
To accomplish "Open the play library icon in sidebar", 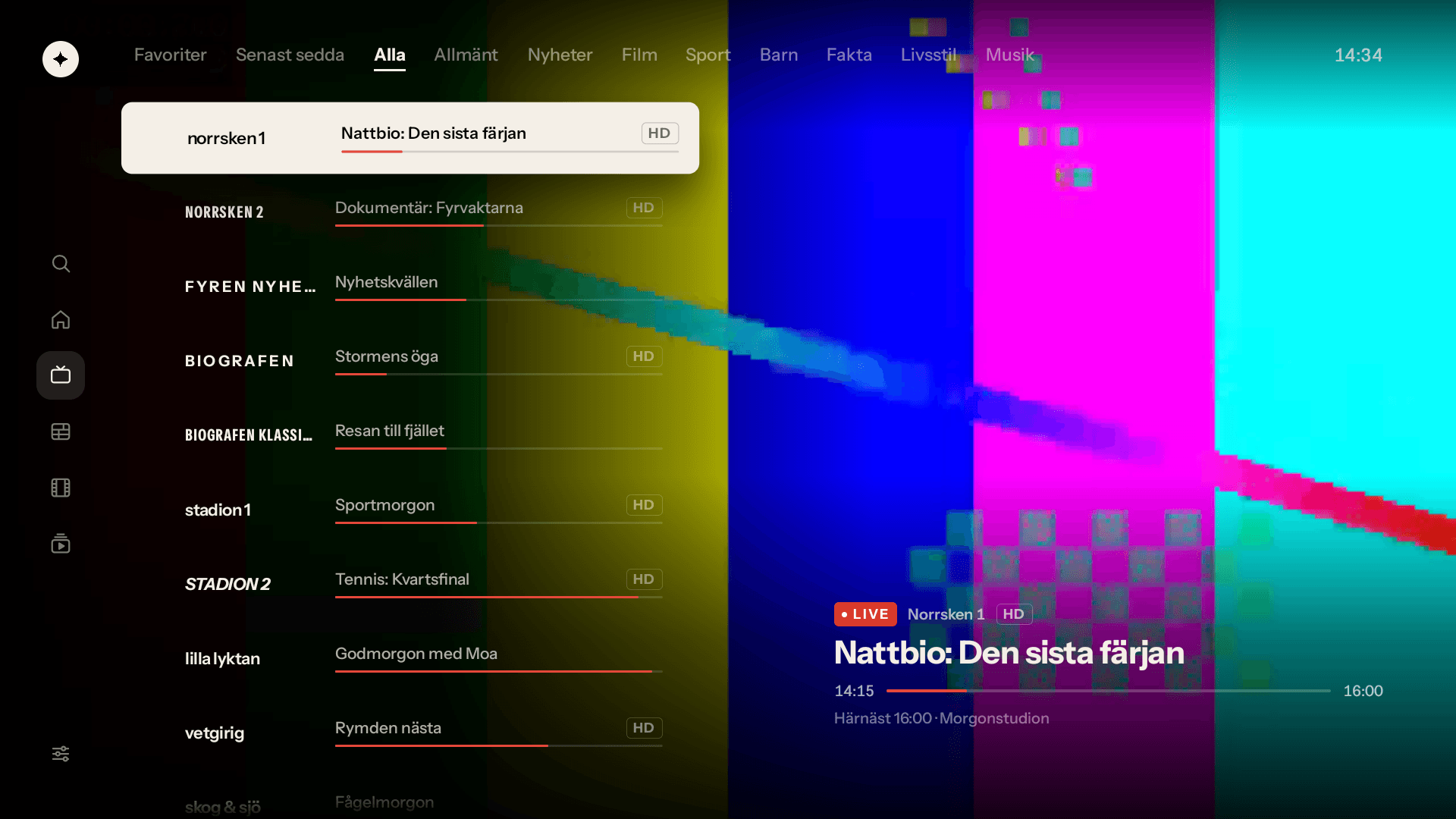I will click(x=61, y=544).
